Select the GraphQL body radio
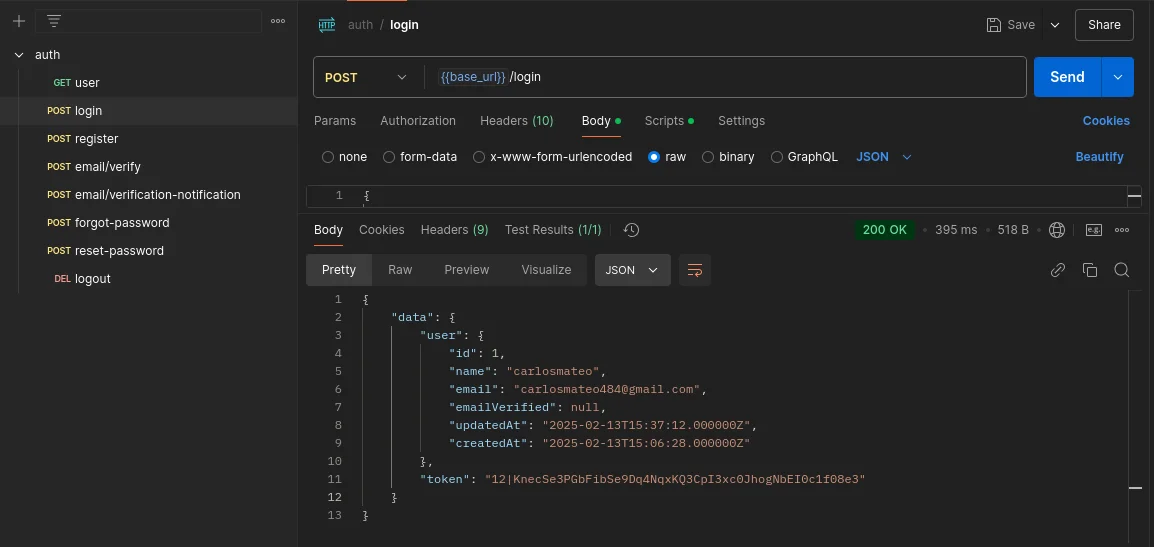This screenshot has width=1154, height=547. (776, 157)
